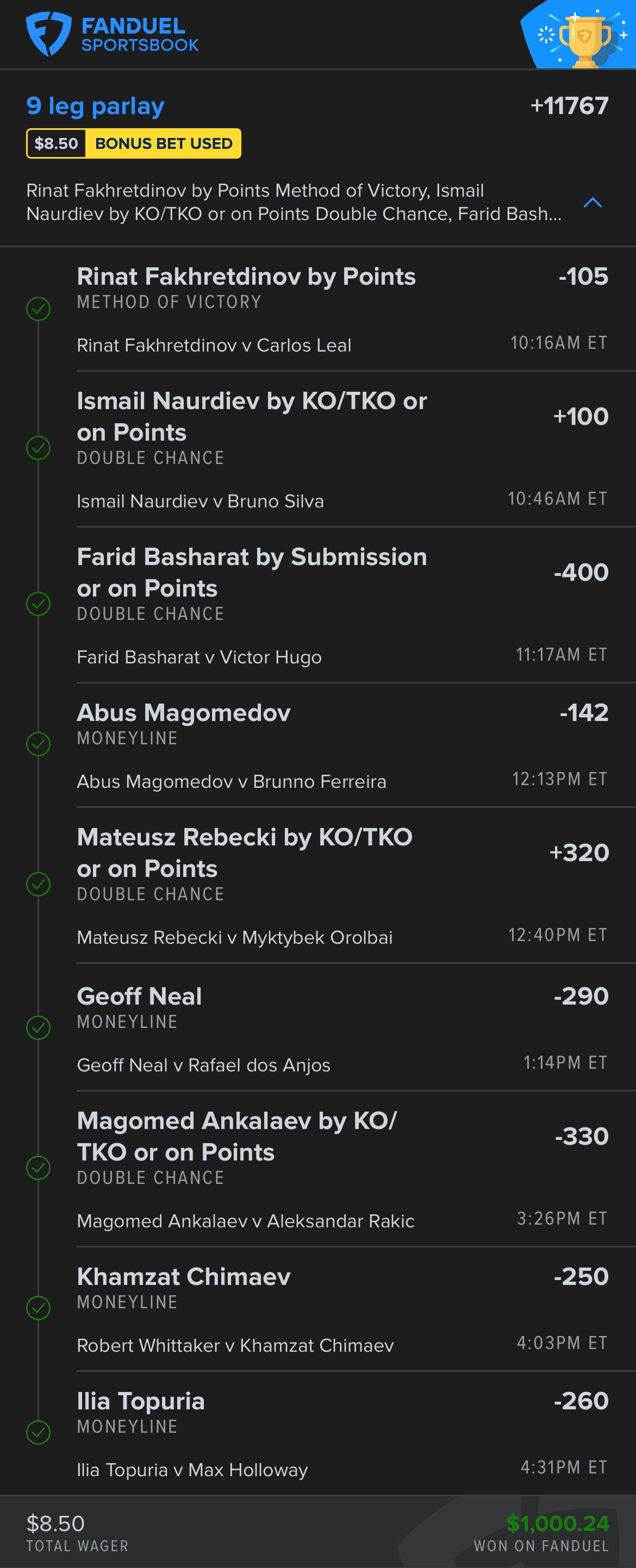Collapse the parlay legs with chevron

pos(593,203)
